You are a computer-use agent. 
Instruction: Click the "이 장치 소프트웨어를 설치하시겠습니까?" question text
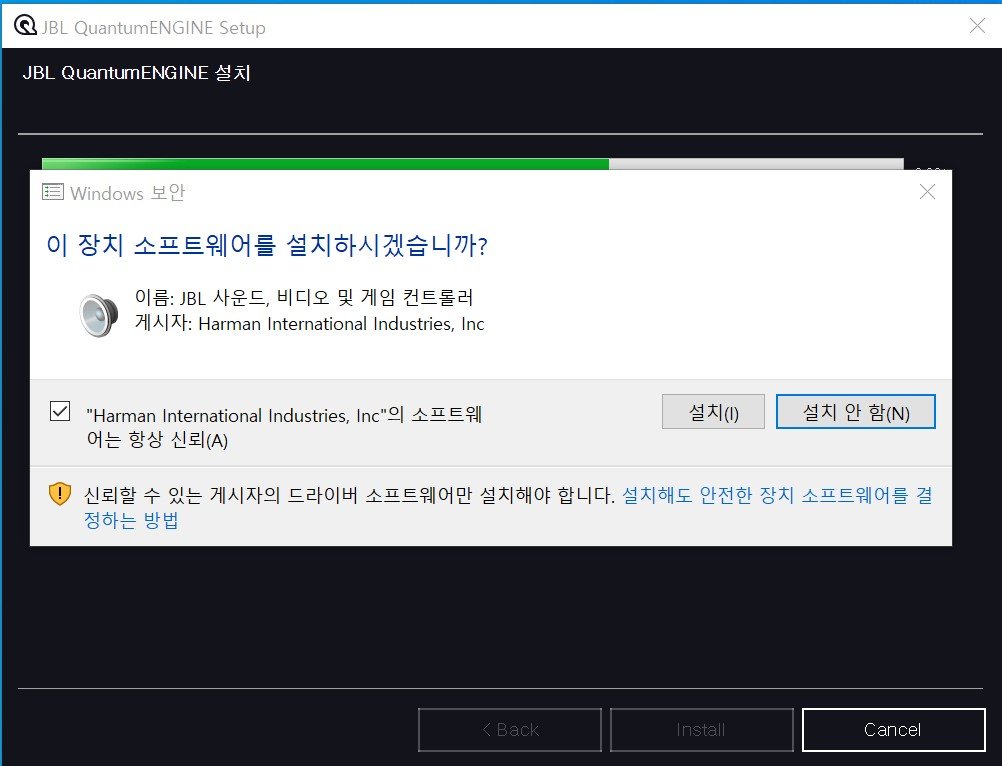click(x=267, y=245)
